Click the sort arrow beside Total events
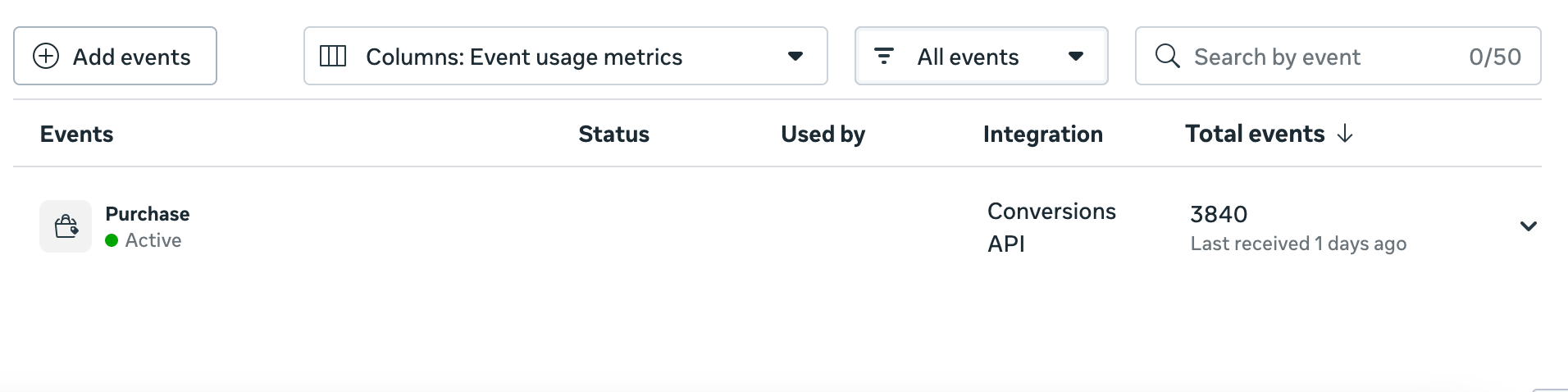 1345,134
